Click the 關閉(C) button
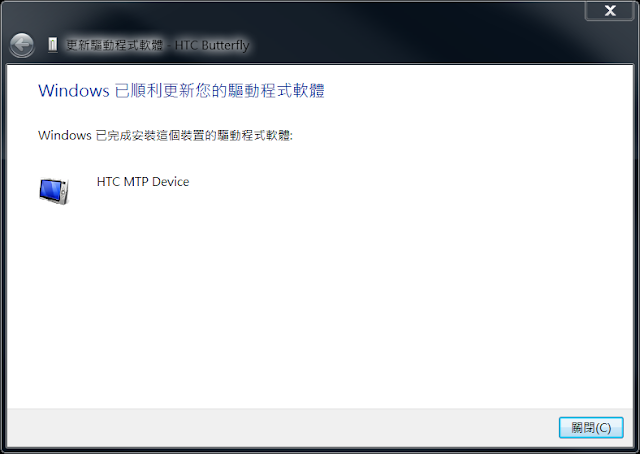 591,427
